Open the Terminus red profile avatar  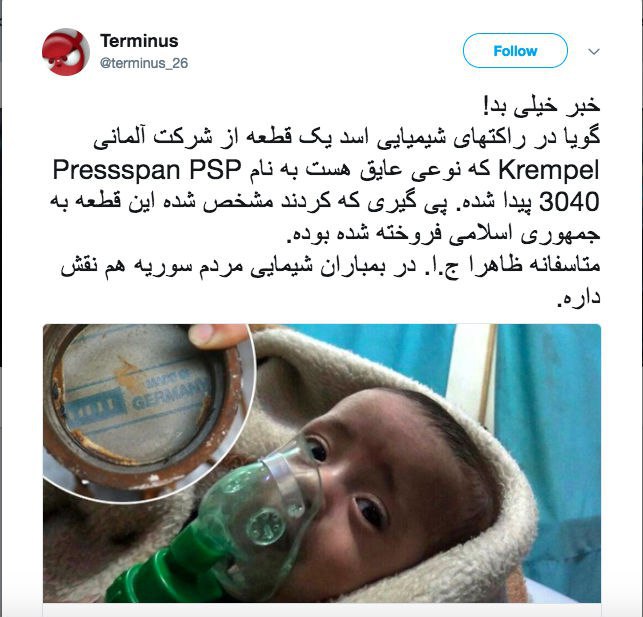point(66,52)
